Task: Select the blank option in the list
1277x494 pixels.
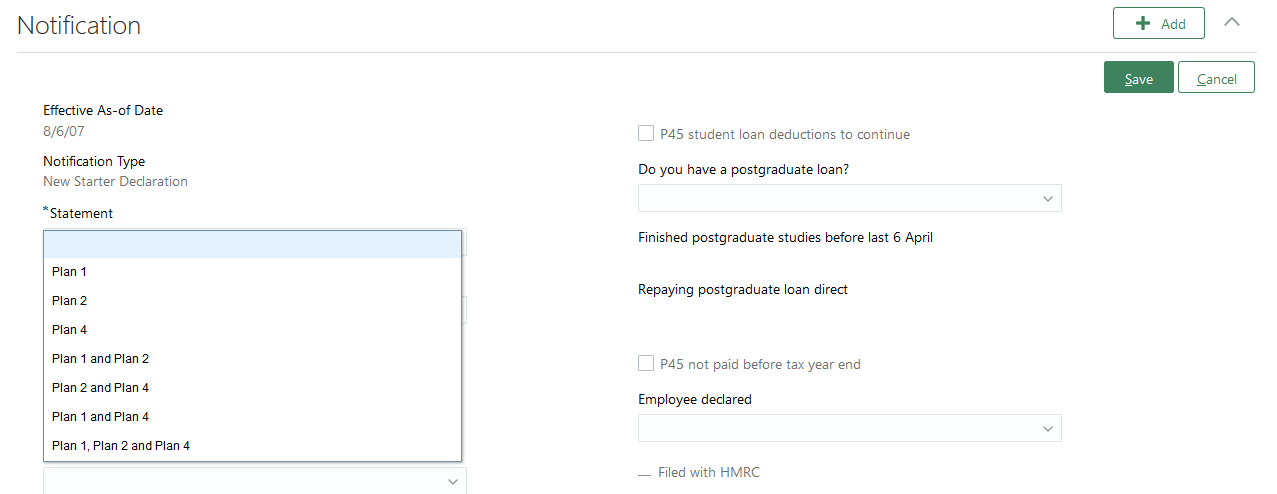Action: [252, 244]
